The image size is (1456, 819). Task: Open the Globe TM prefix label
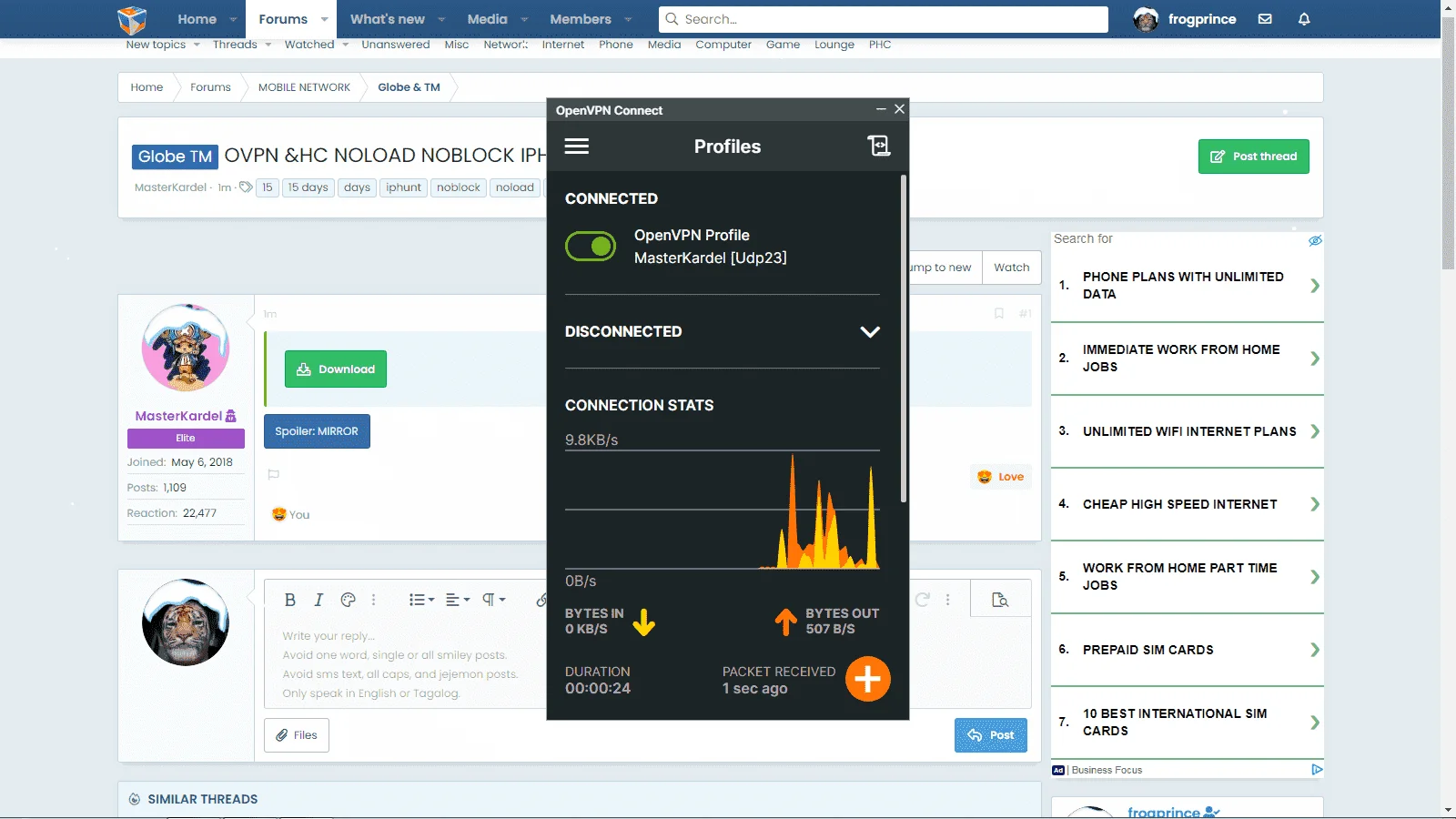pos(175,157)
